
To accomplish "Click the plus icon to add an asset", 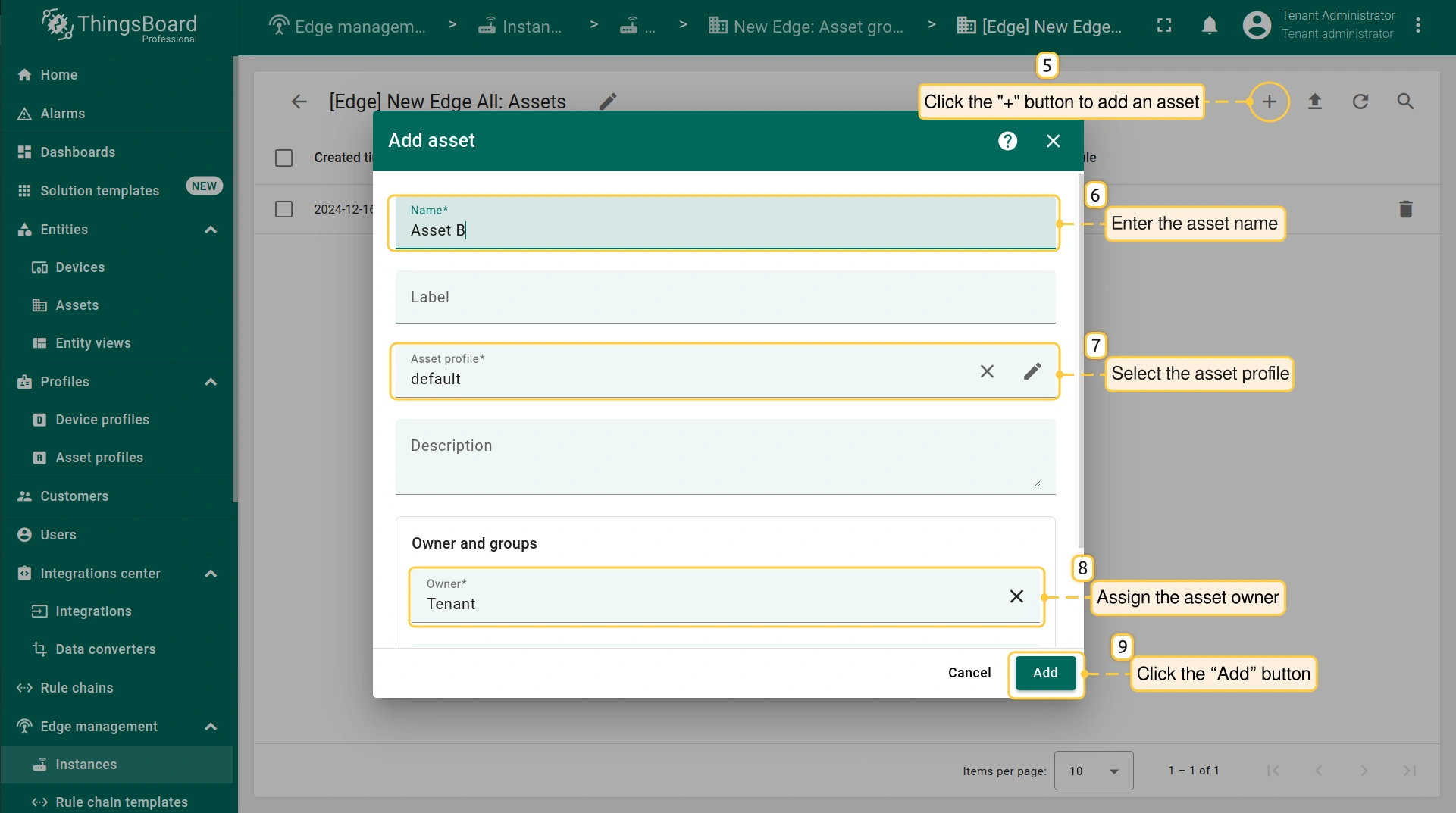I will (x=1269, y=102).
